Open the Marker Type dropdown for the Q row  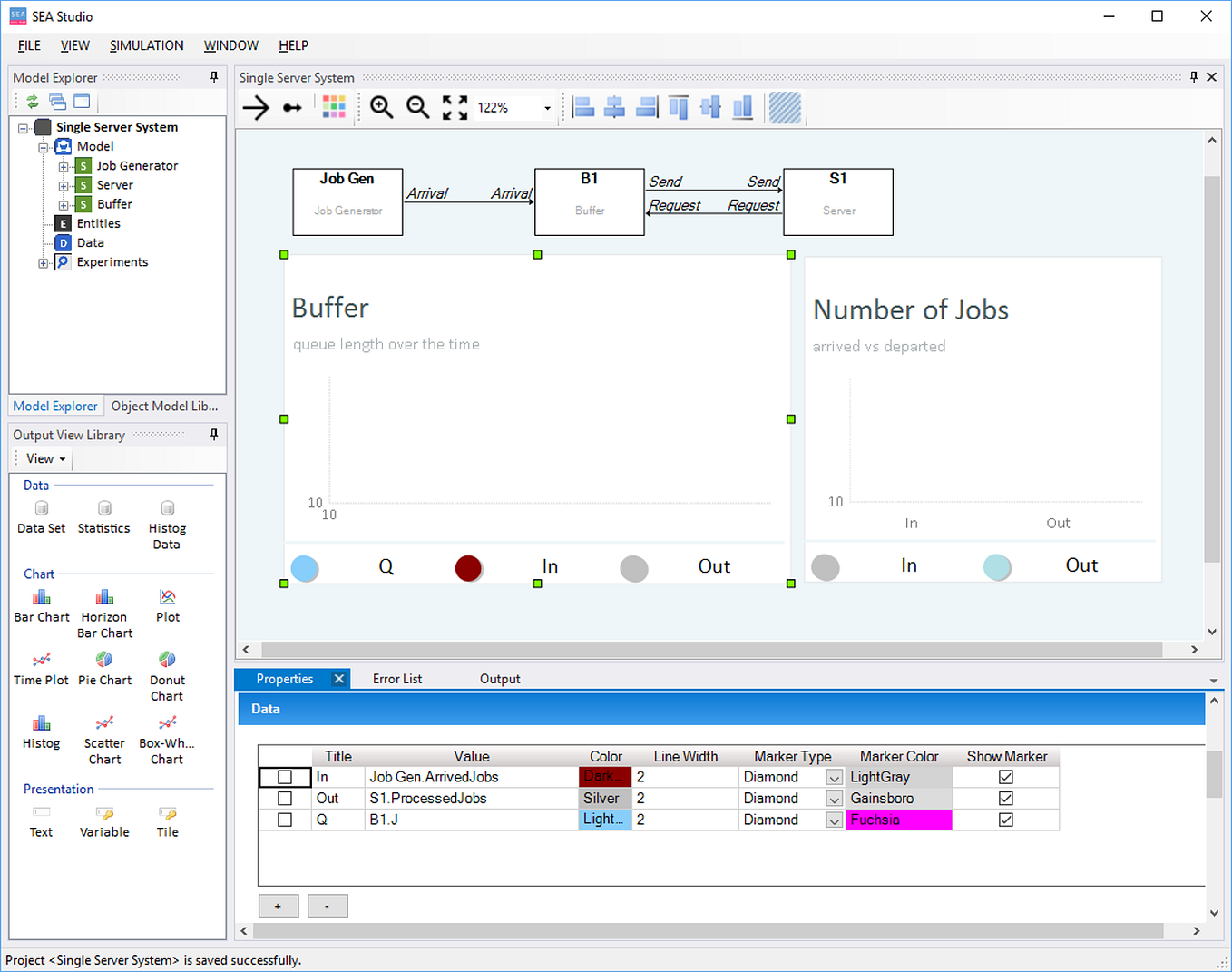click(833, 820)
